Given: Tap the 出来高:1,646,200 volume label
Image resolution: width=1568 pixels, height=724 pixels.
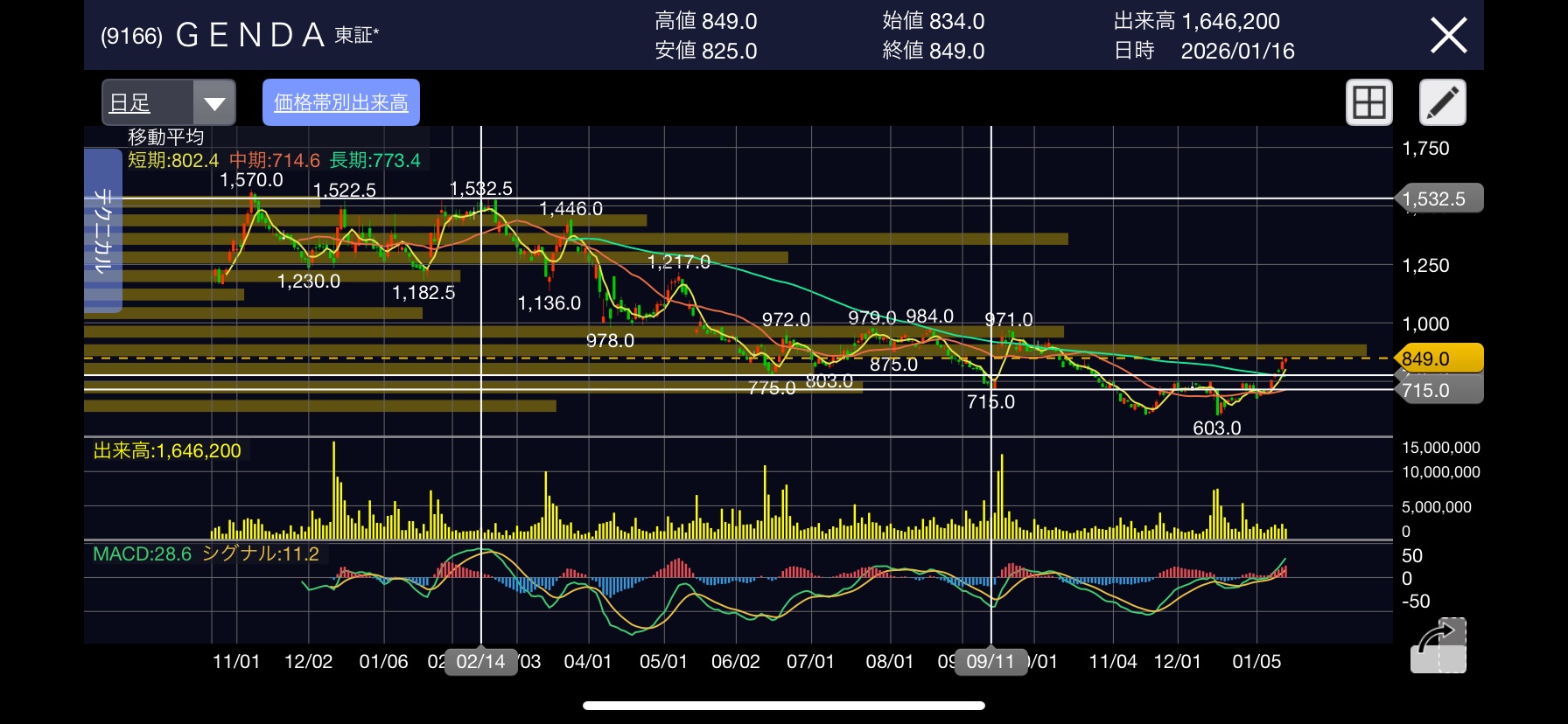Looking at the screenshot, I should pos(167,451).
